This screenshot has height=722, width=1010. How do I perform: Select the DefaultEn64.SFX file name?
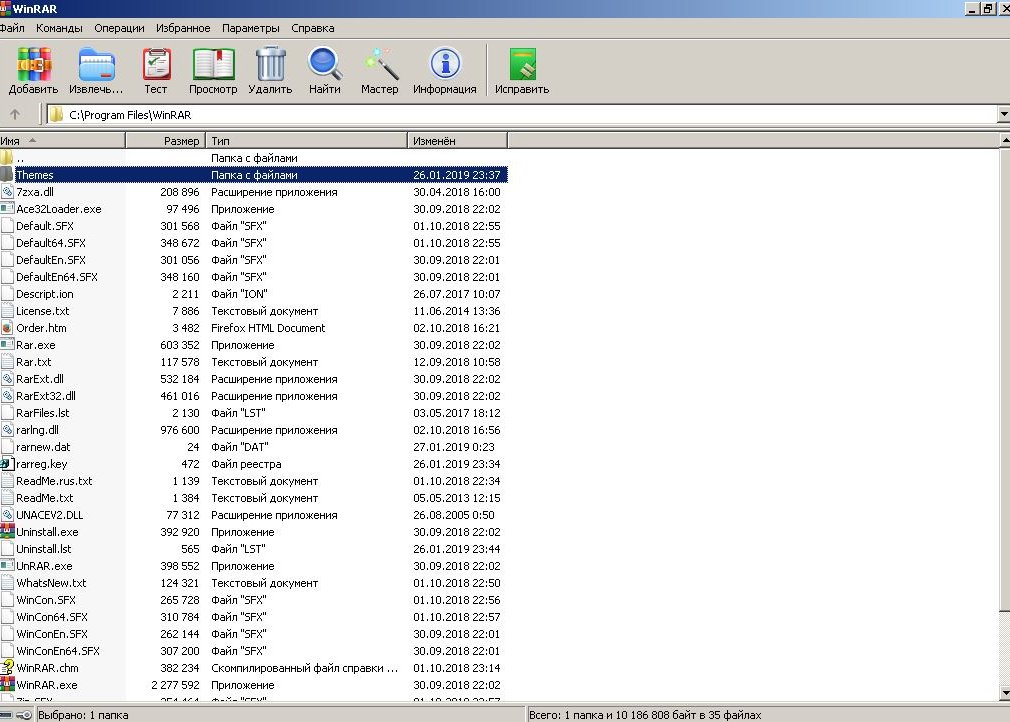tap(57, 277)
